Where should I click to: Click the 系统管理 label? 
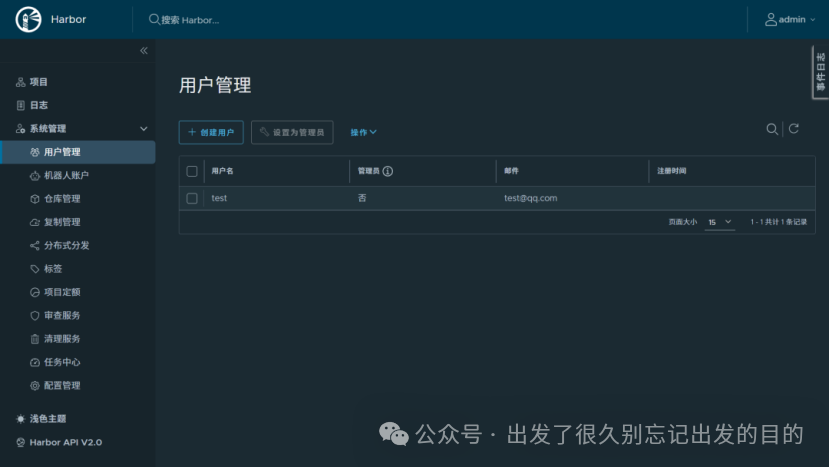48,129
